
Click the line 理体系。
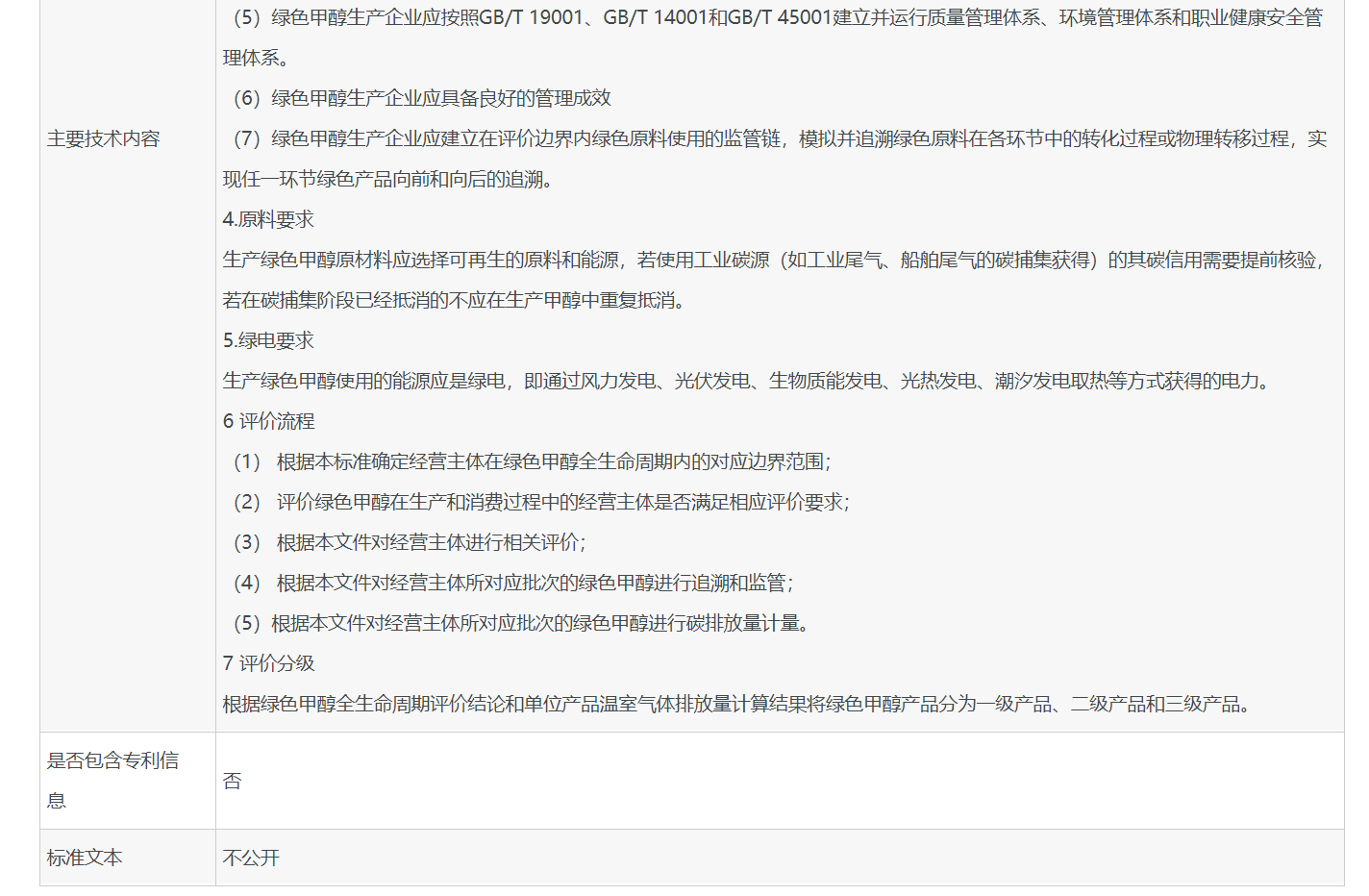[257, 58]
